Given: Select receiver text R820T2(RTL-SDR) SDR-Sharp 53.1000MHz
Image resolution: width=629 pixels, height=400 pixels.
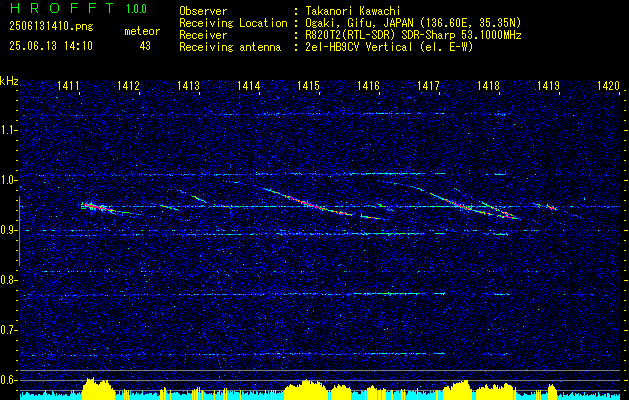Looking at the screenshot, I should pos(413,35).
